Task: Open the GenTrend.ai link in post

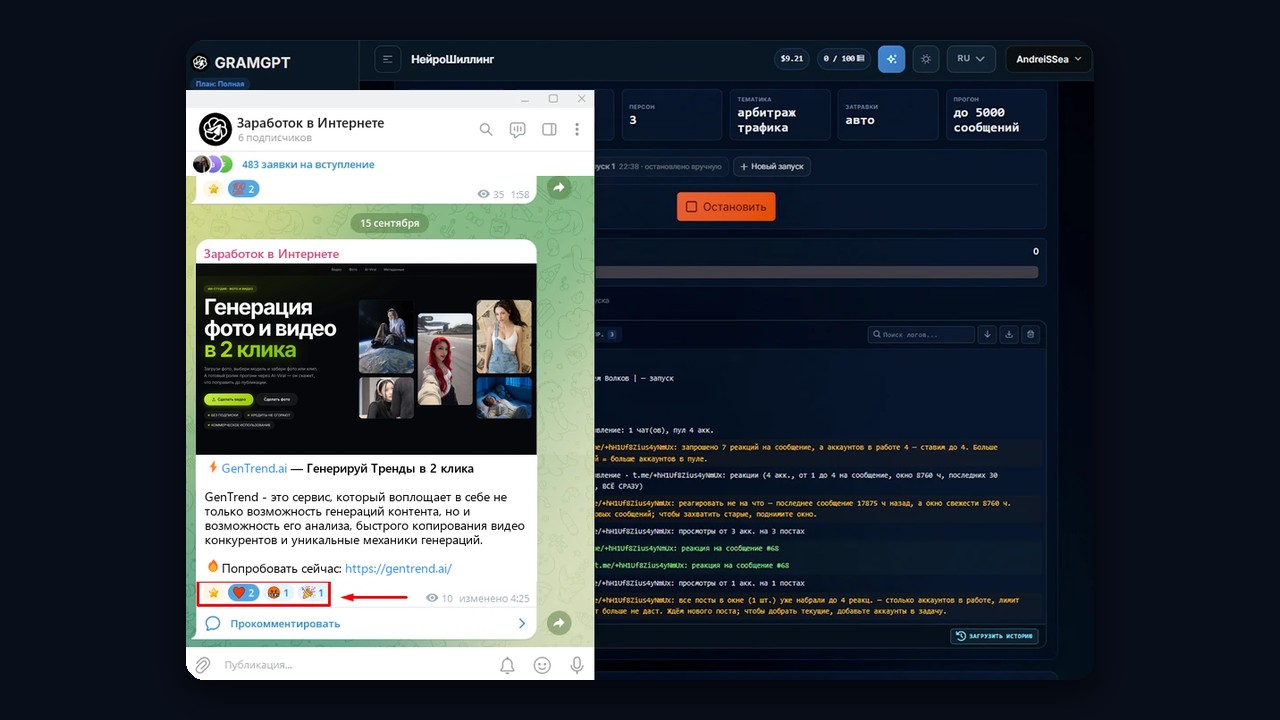Action: (254, 468)
